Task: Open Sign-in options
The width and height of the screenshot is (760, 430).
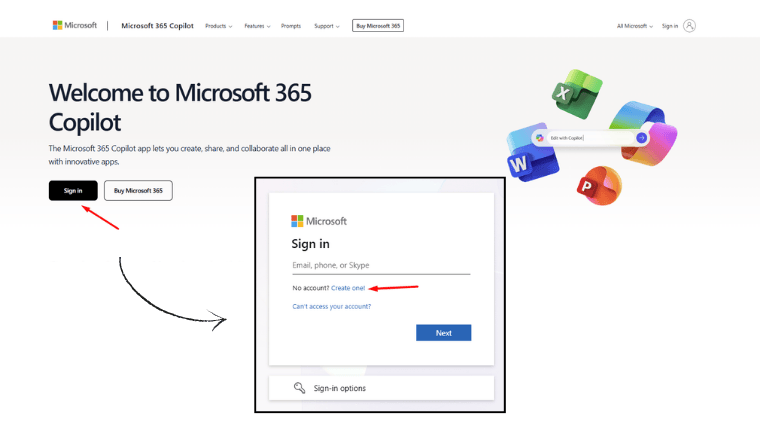Action: point(381,388)
